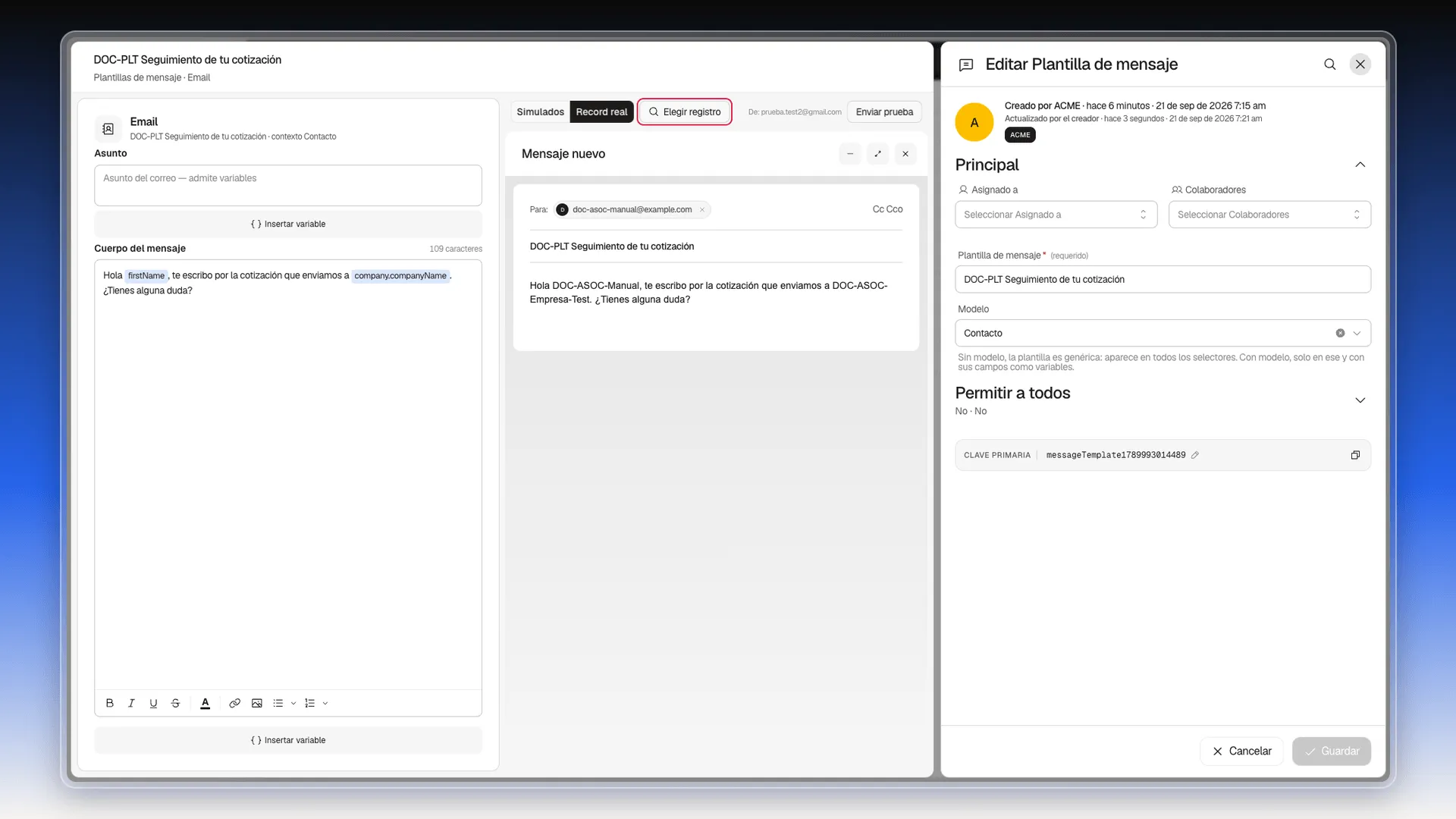This screenshot has height=819, width=1456.
Task: Focus the Asunto subject input field
Action: point(288,185)
